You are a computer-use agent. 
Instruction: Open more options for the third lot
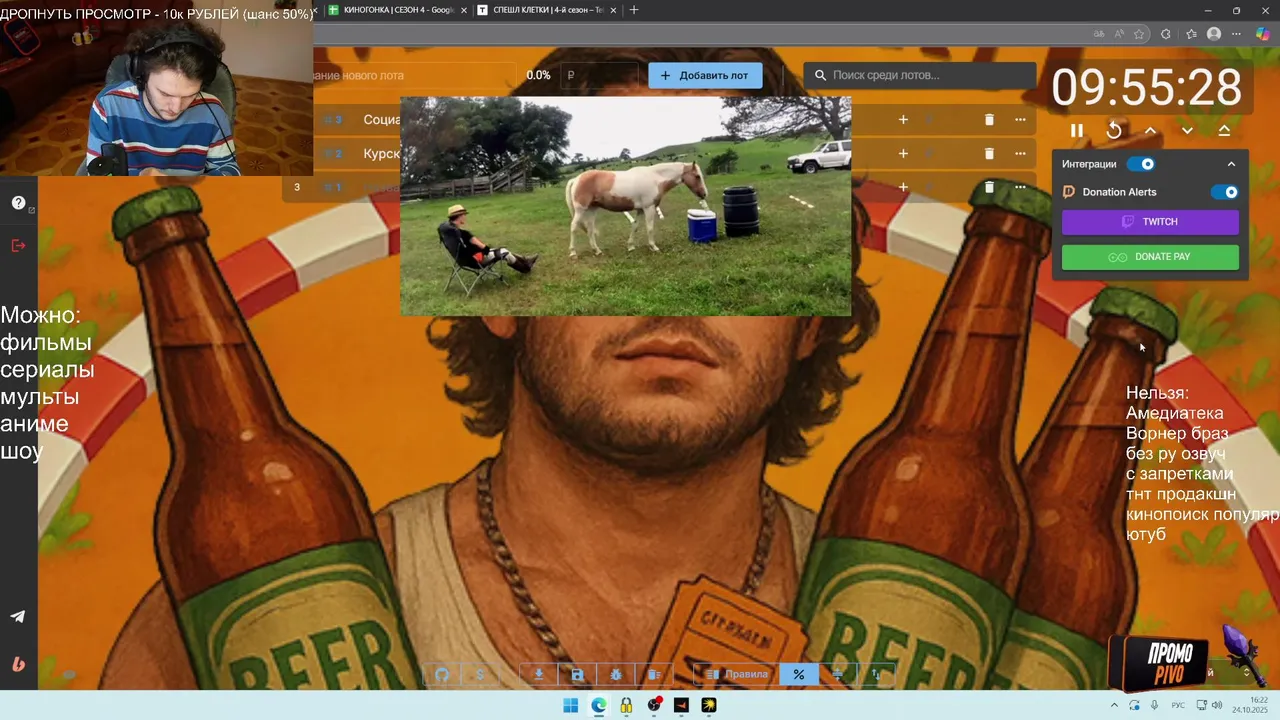[1020, 187]
